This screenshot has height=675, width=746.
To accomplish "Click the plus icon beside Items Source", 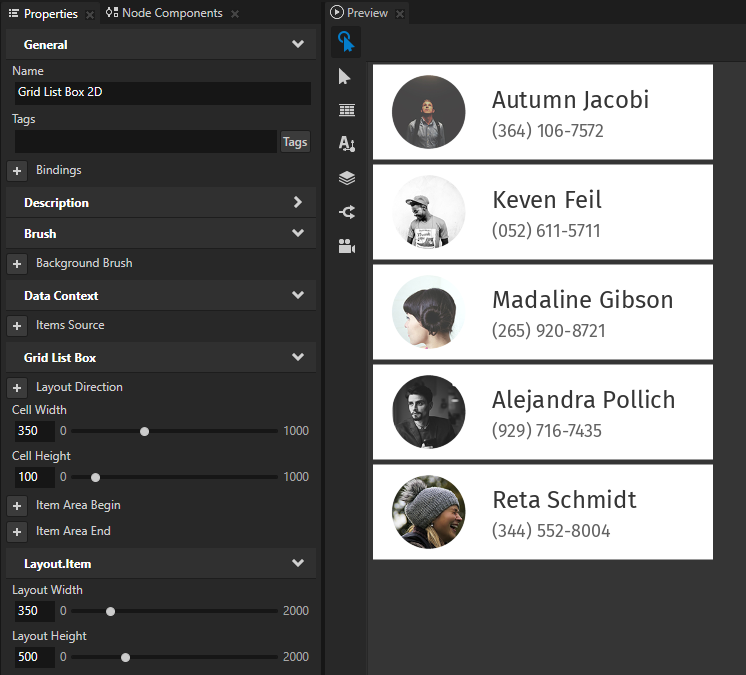I will pyautogui.click(x=17, y=326).
